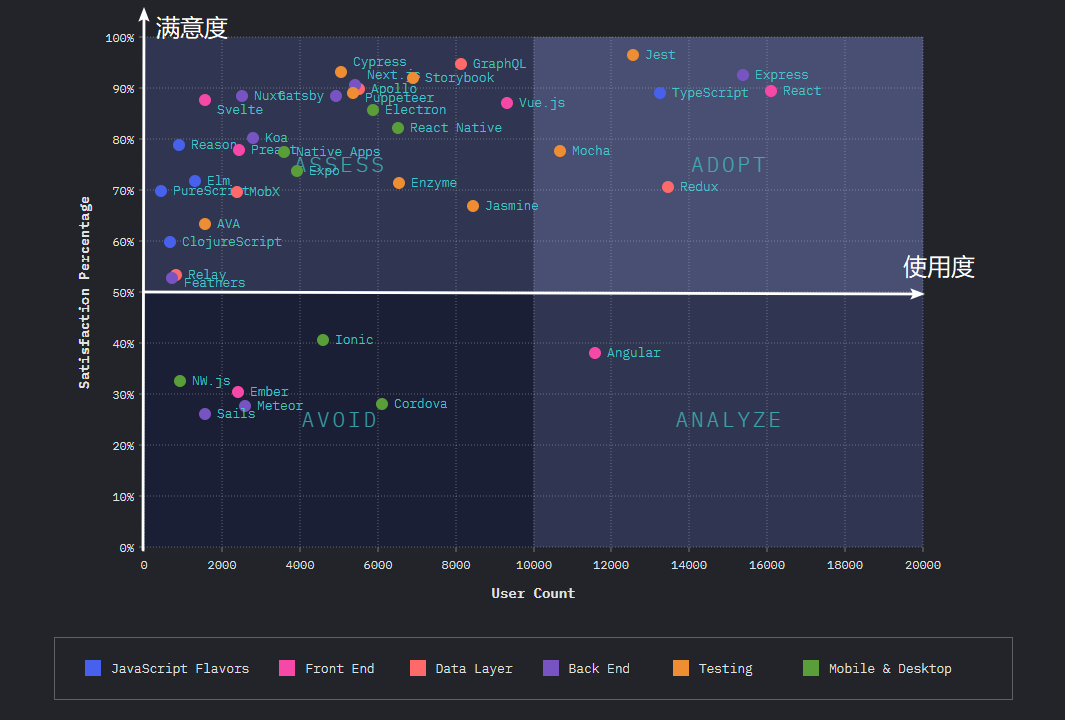The width and height of the screenshot is (1065, 720).
Task: Toggle Front End legend entry
Action: 327,668
